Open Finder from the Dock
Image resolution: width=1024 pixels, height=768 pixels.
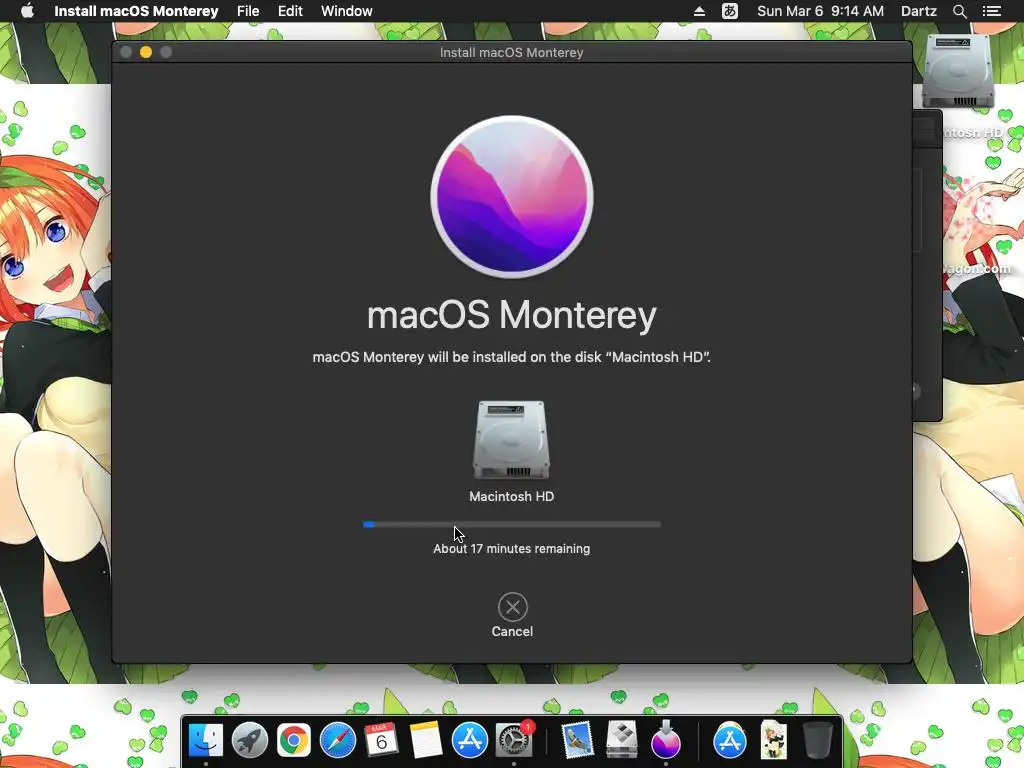pos(206,741)
